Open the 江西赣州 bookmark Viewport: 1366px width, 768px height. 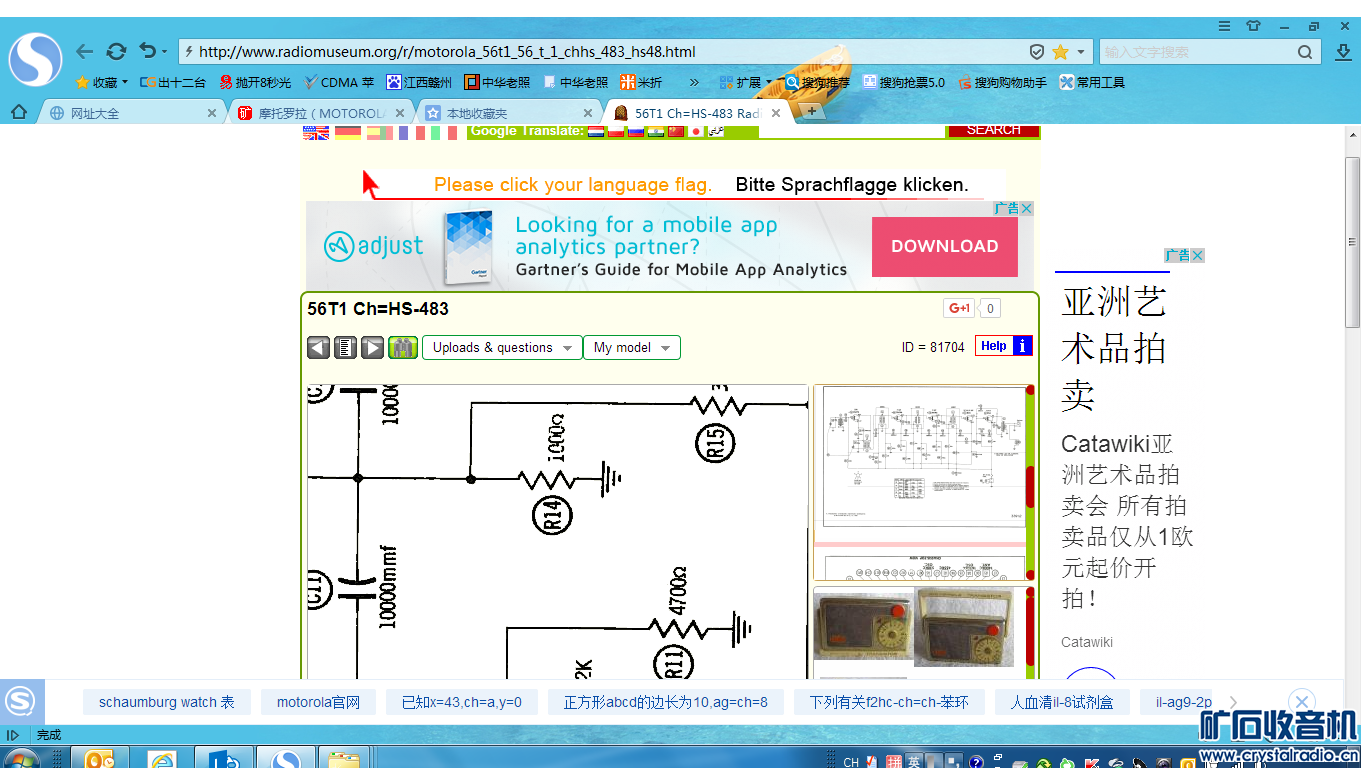point(420,83)
